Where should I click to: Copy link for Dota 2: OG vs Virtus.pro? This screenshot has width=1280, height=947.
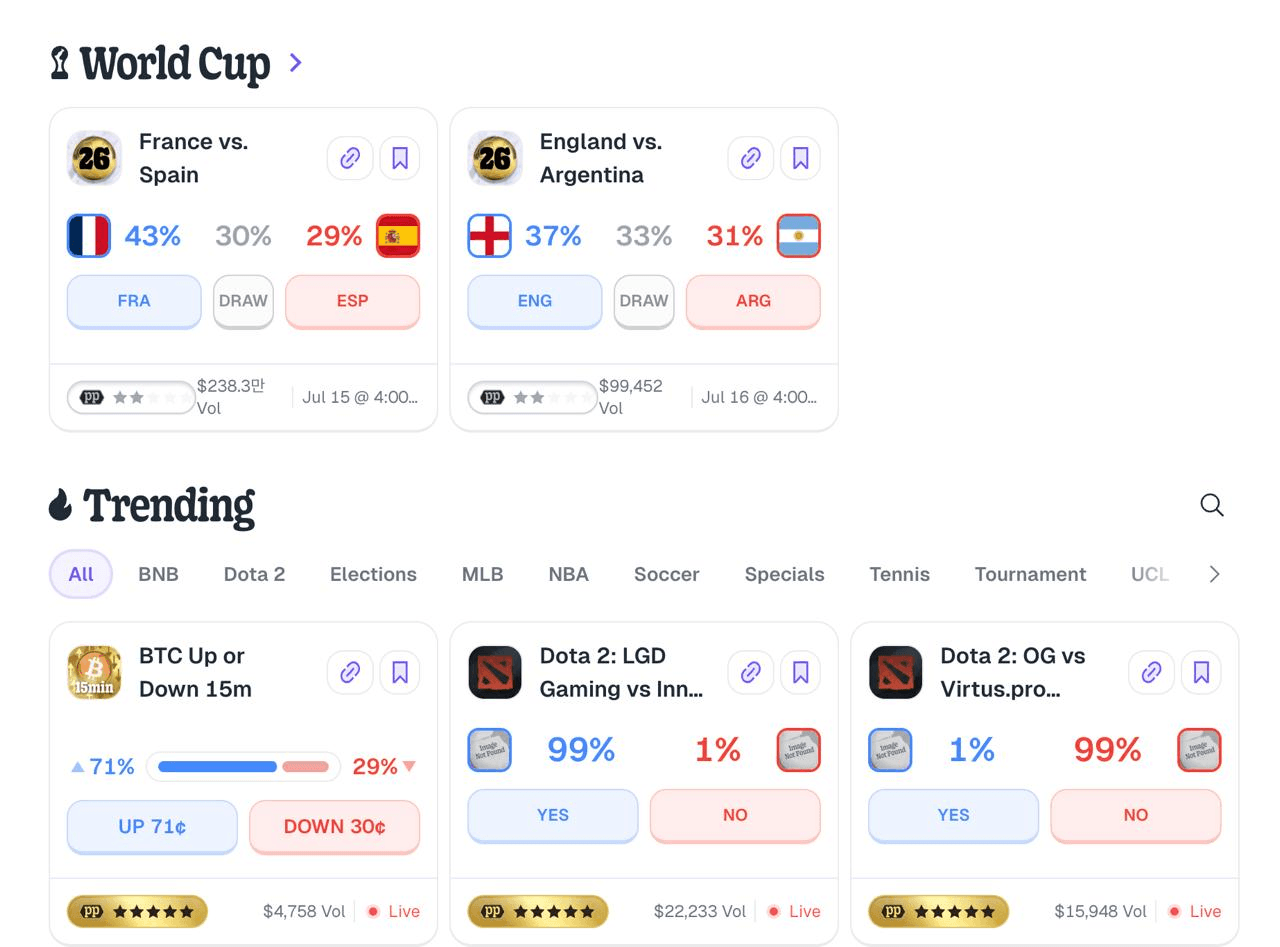[x=1151, y=672]
